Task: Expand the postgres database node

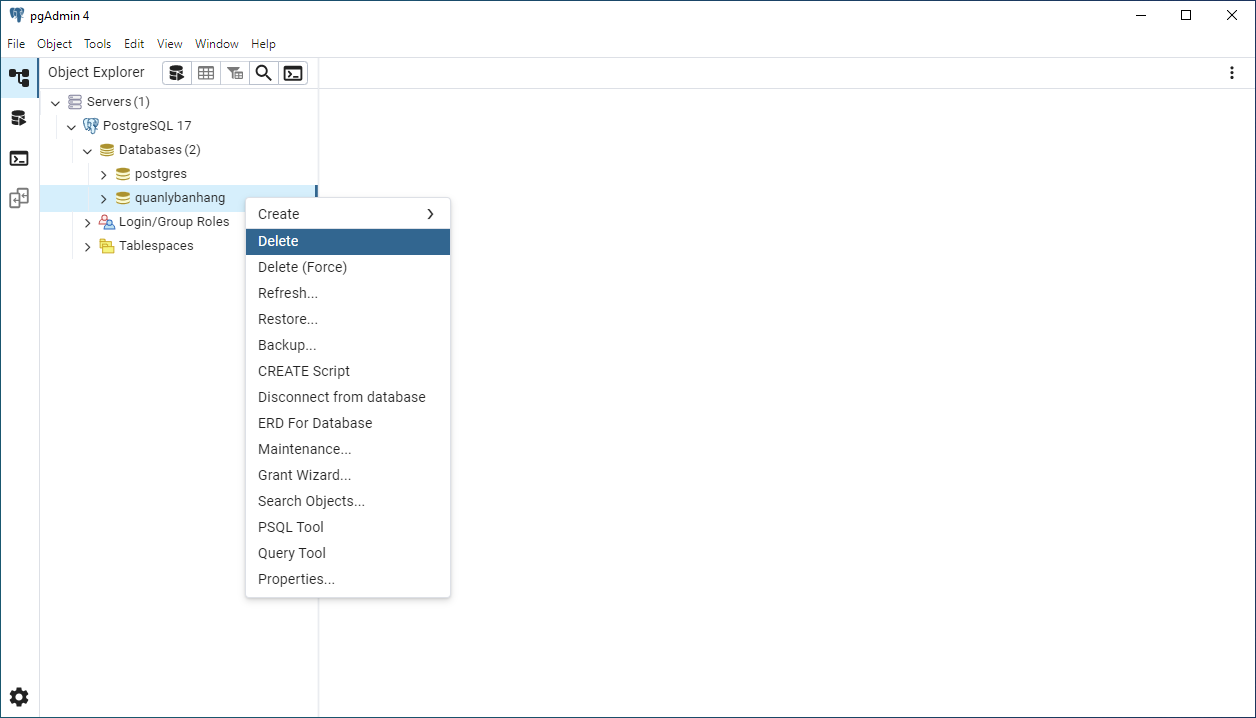Action: pyautogui.click(x=103, y=174)
